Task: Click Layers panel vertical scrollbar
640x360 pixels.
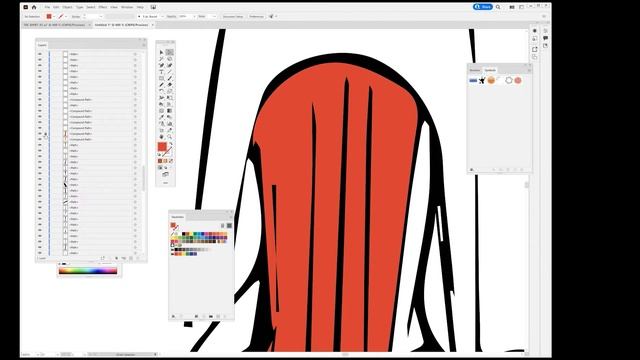Action: [143, 178]
